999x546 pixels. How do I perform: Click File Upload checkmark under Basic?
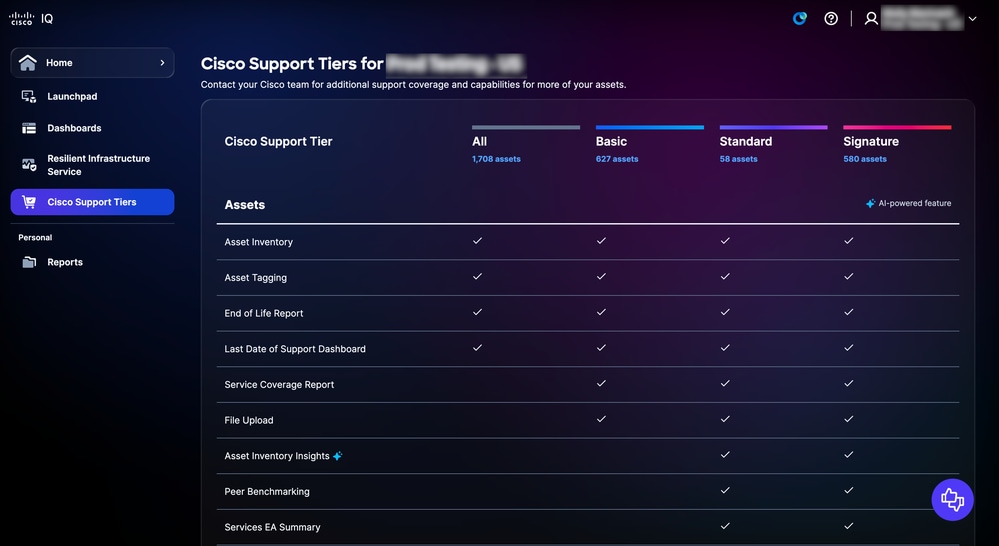click(601, 419)
